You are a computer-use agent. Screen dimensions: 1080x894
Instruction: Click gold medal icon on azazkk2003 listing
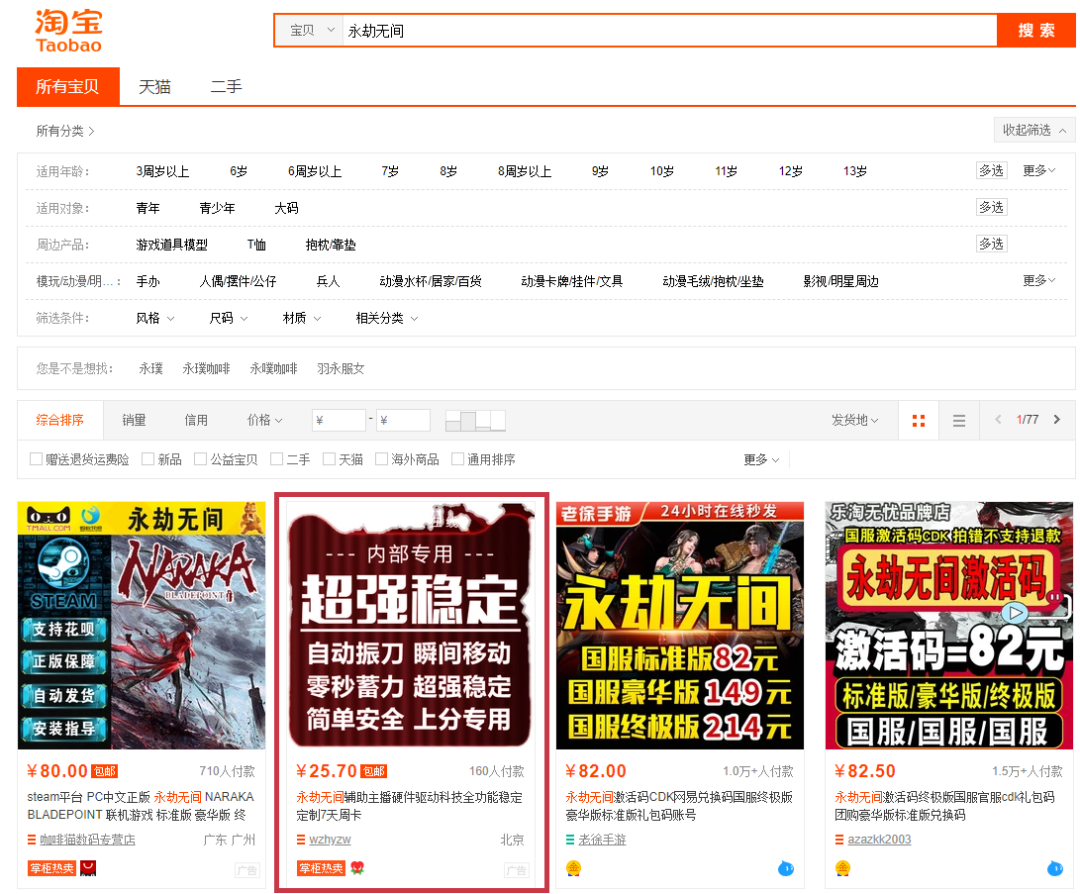(842, 869)
